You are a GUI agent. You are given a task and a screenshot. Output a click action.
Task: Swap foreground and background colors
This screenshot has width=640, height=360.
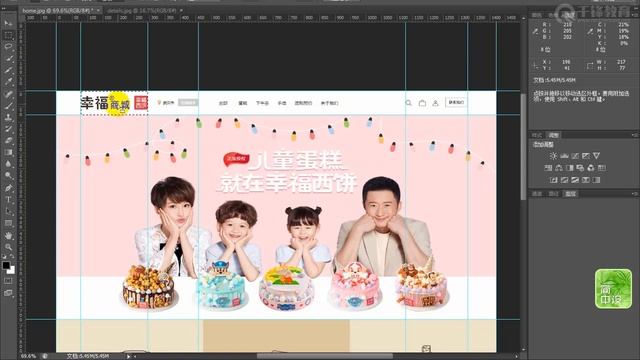(x=12, y=257)
